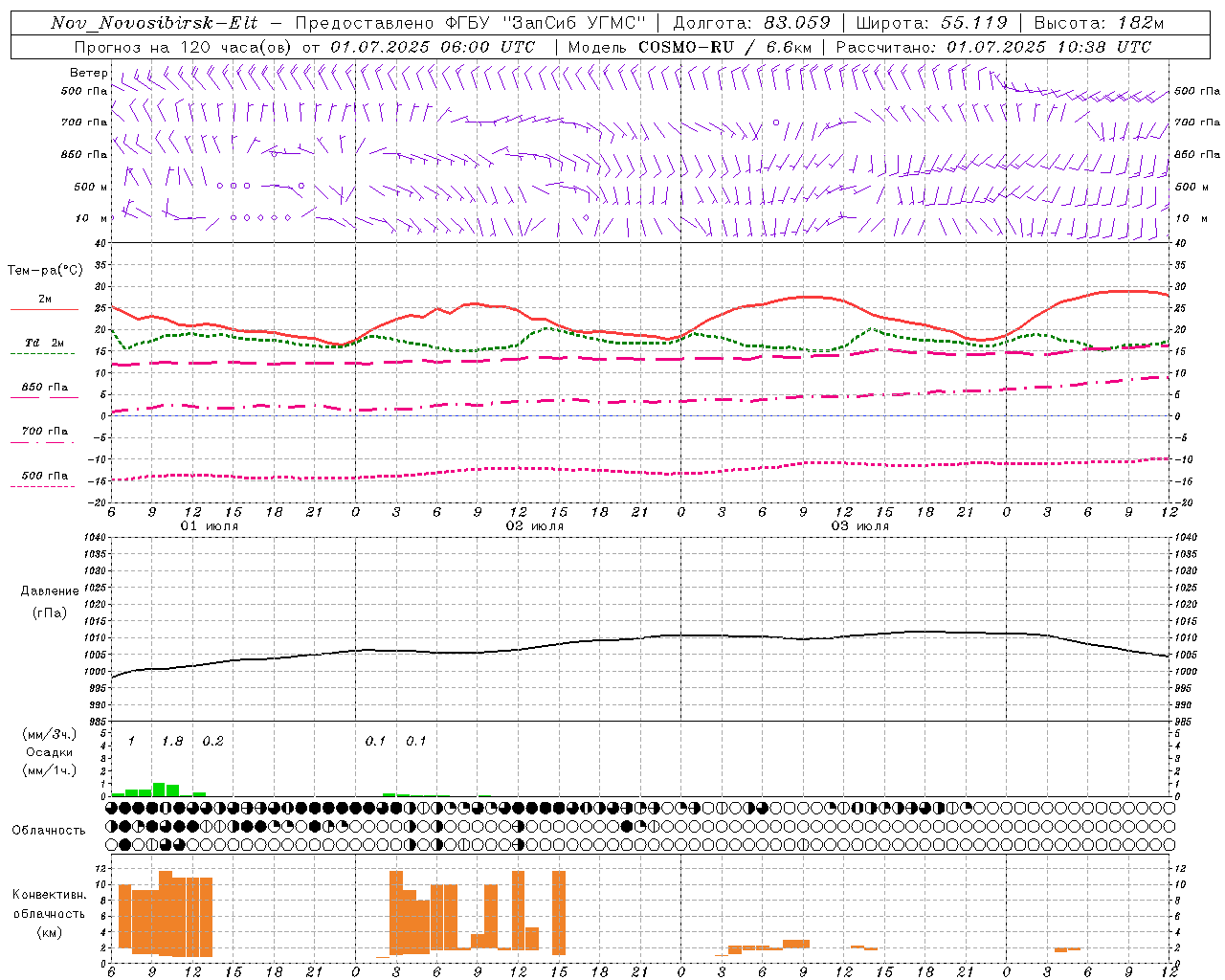Click the latitude value Широта: 55.119
This screenshot has width=1225, height=980.
931,23
